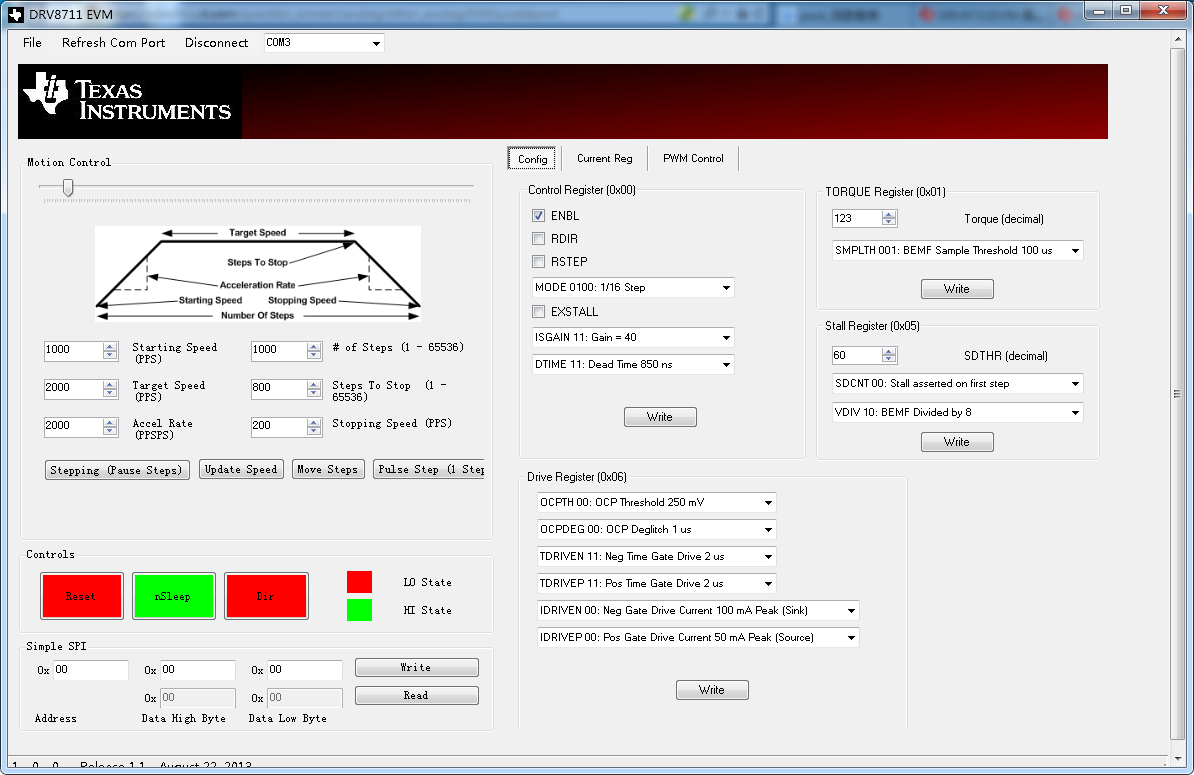Click the Torque decimal field showing 123
Screen dimensions: 1194x775
857,218
